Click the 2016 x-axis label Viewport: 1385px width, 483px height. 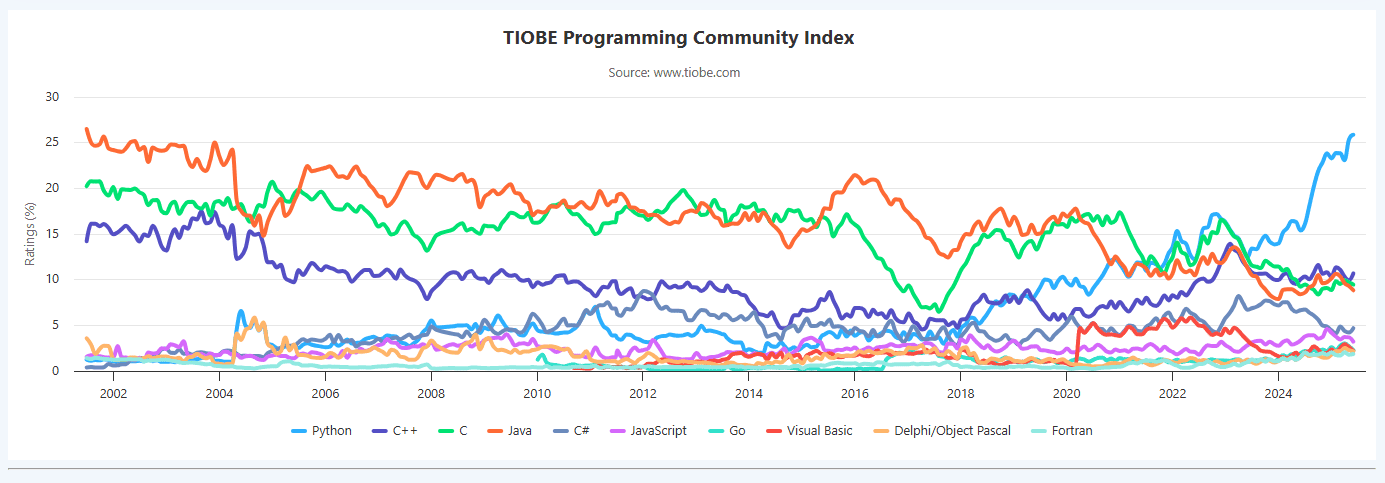point(855,393)
